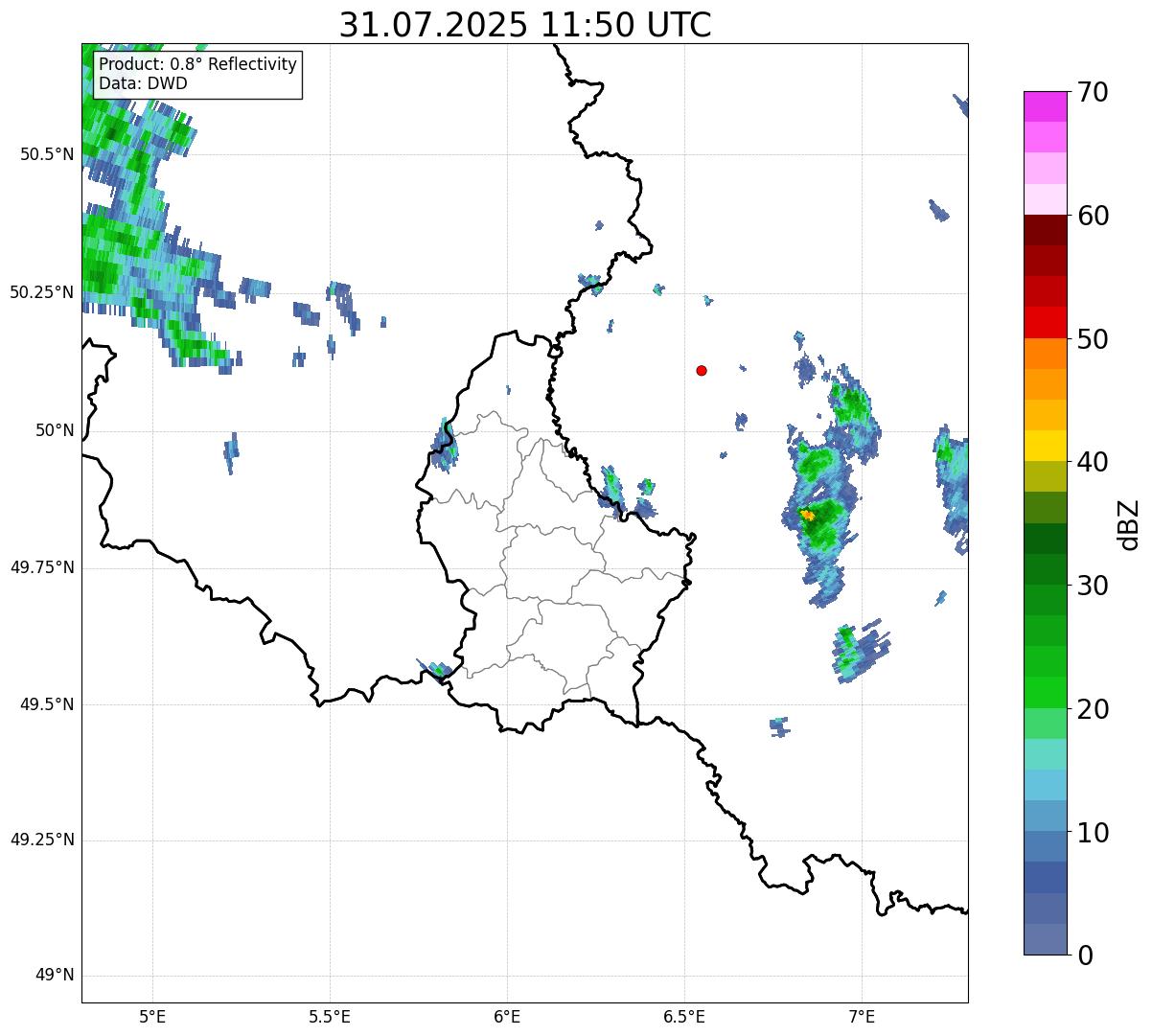Click the colorbar tick label "0"

coord(1085,955)
